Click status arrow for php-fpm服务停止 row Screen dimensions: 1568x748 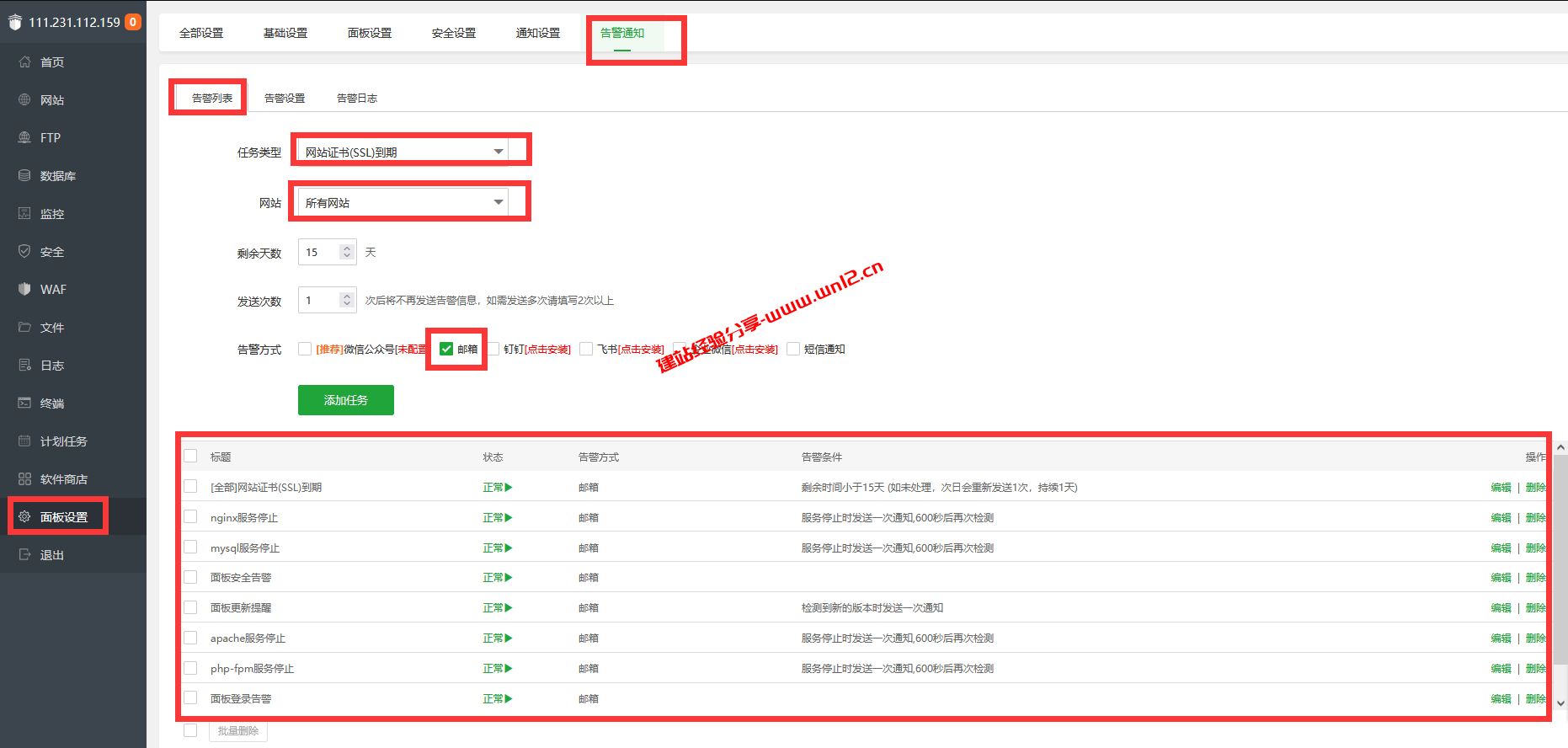[509, 669]
